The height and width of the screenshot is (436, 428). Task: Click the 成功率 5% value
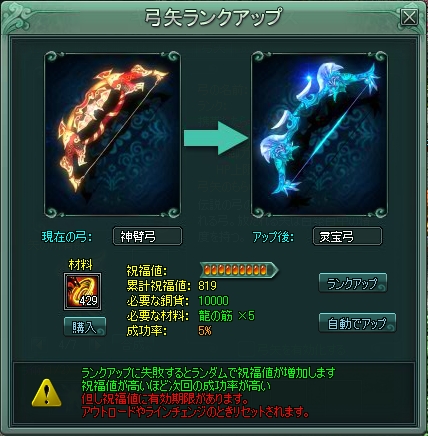point(205,331)
